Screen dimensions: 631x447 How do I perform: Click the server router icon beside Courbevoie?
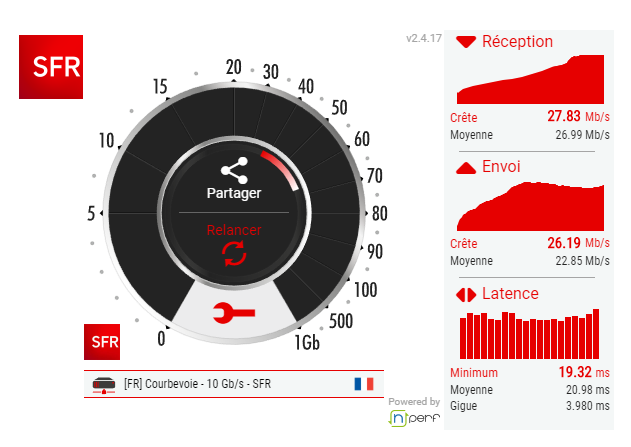[x=104, y=385]
